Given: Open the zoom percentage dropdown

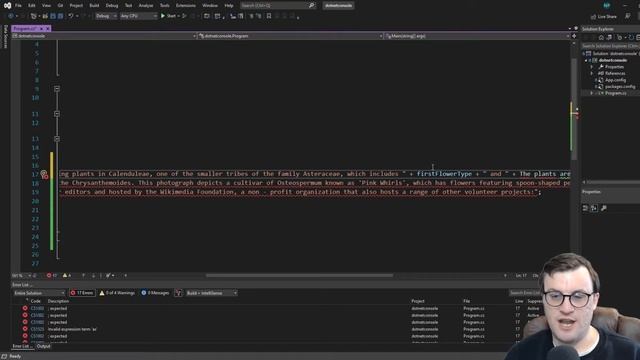Looking at the screenshot, I should (21, 276).
